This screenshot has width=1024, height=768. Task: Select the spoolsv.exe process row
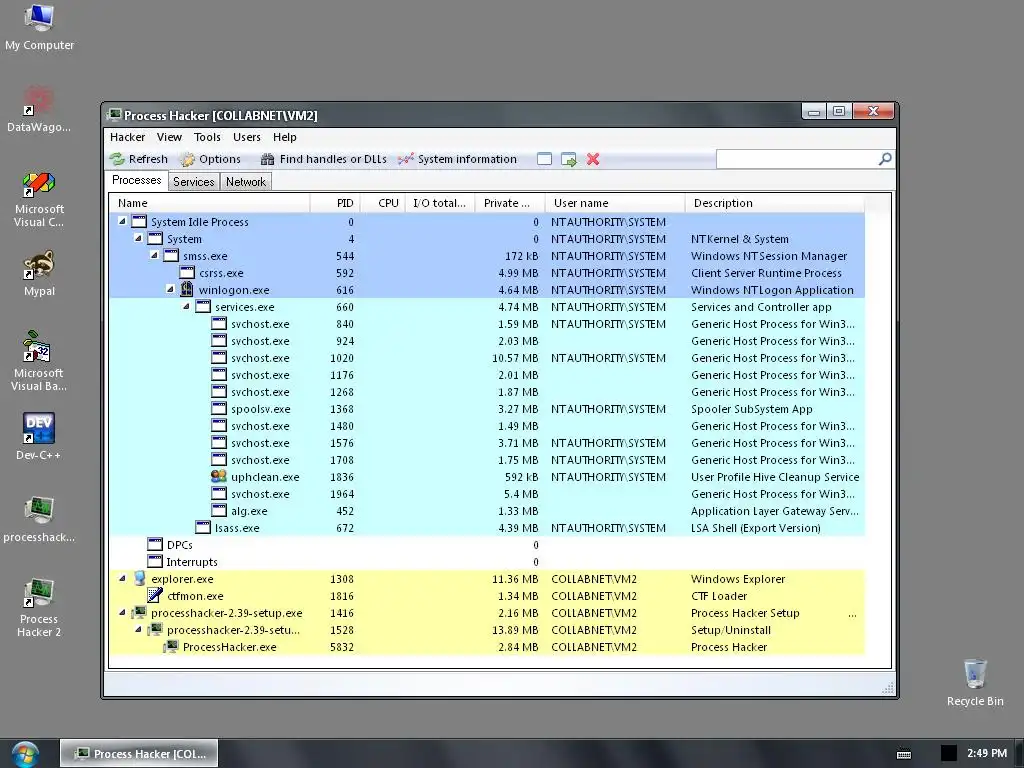coord(487,409)
